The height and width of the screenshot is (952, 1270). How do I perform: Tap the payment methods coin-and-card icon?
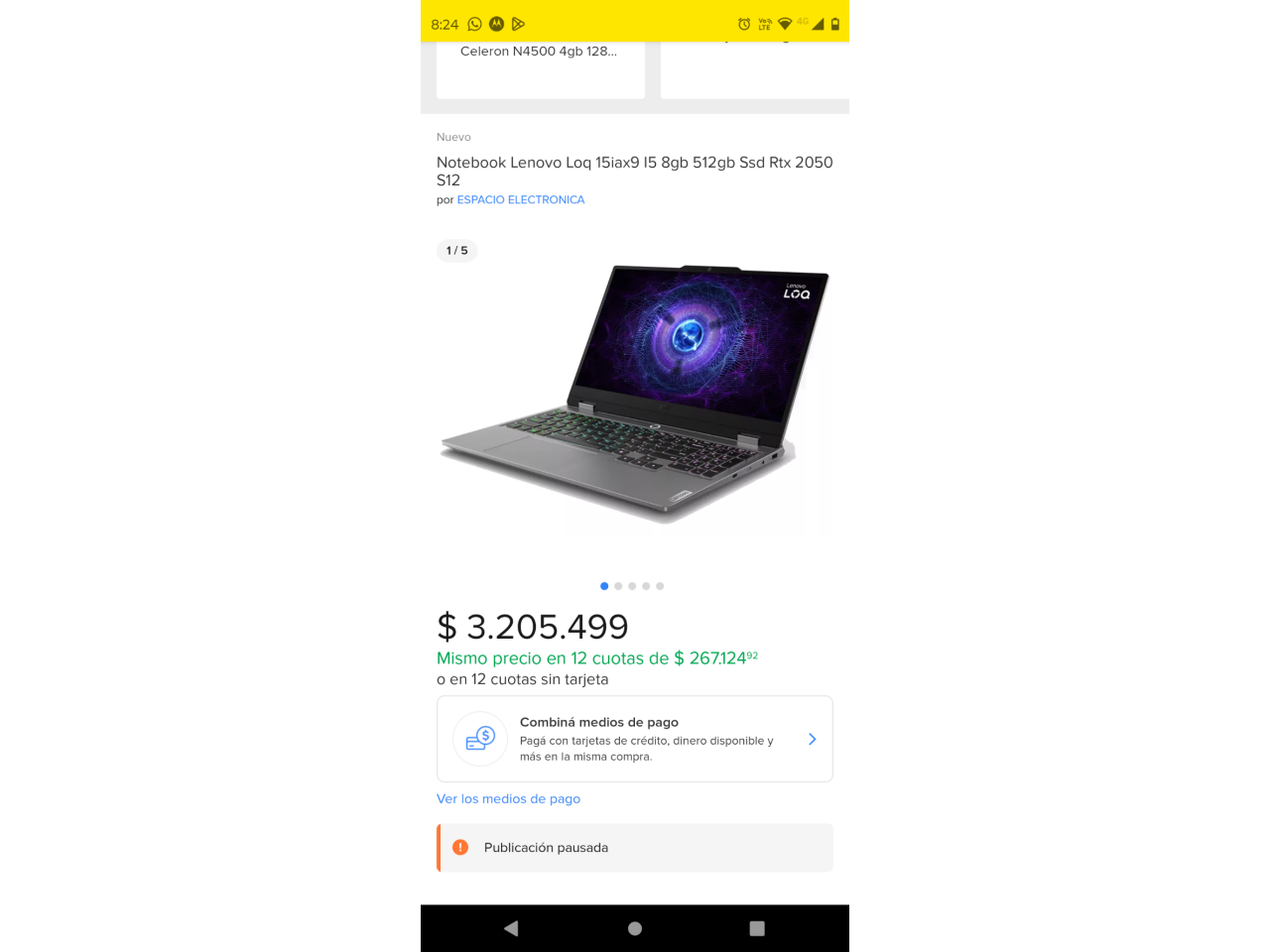(x=480, y=739)
